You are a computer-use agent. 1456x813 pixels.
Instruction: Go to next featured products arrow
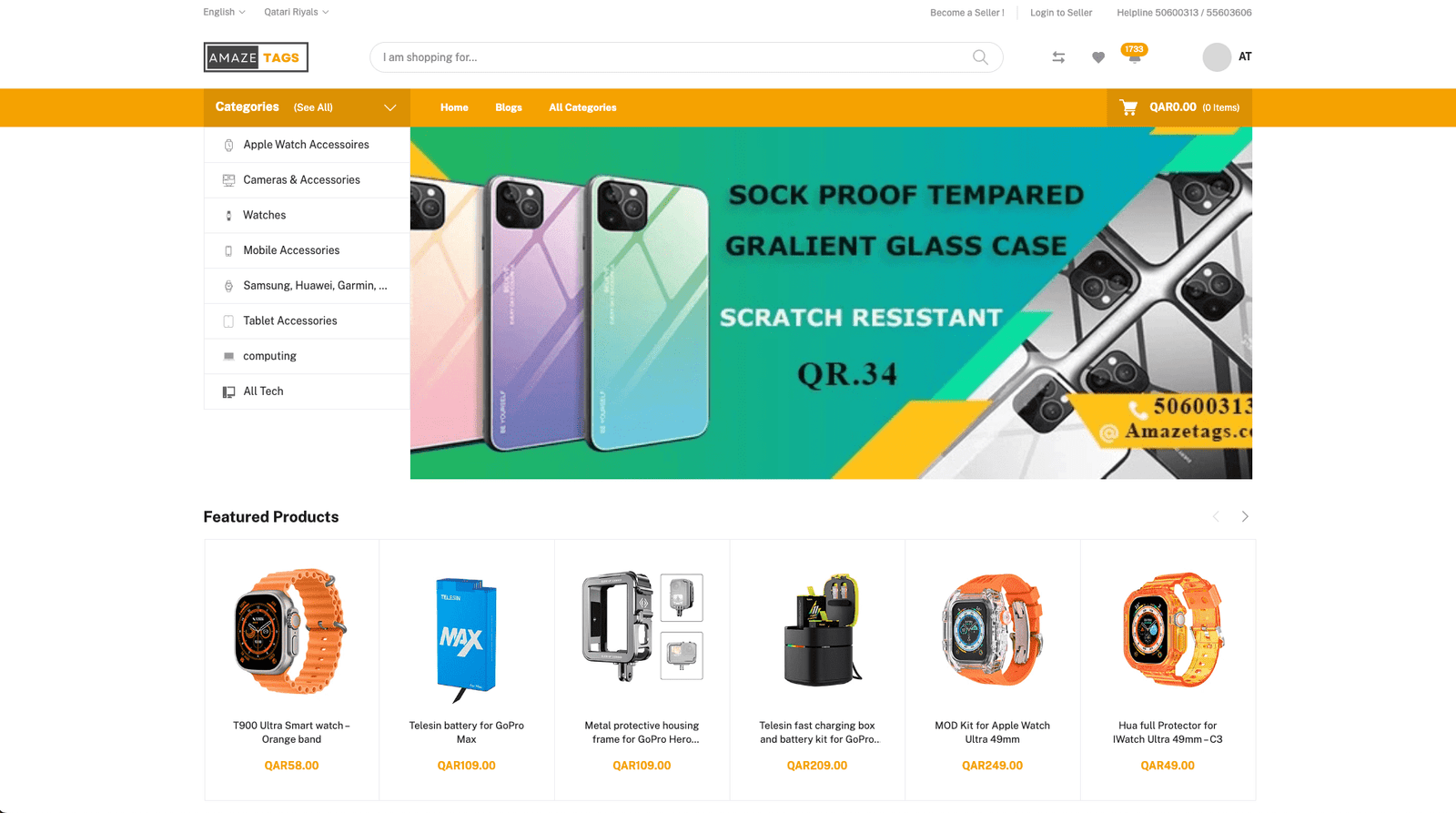[x=1245, y=516]
